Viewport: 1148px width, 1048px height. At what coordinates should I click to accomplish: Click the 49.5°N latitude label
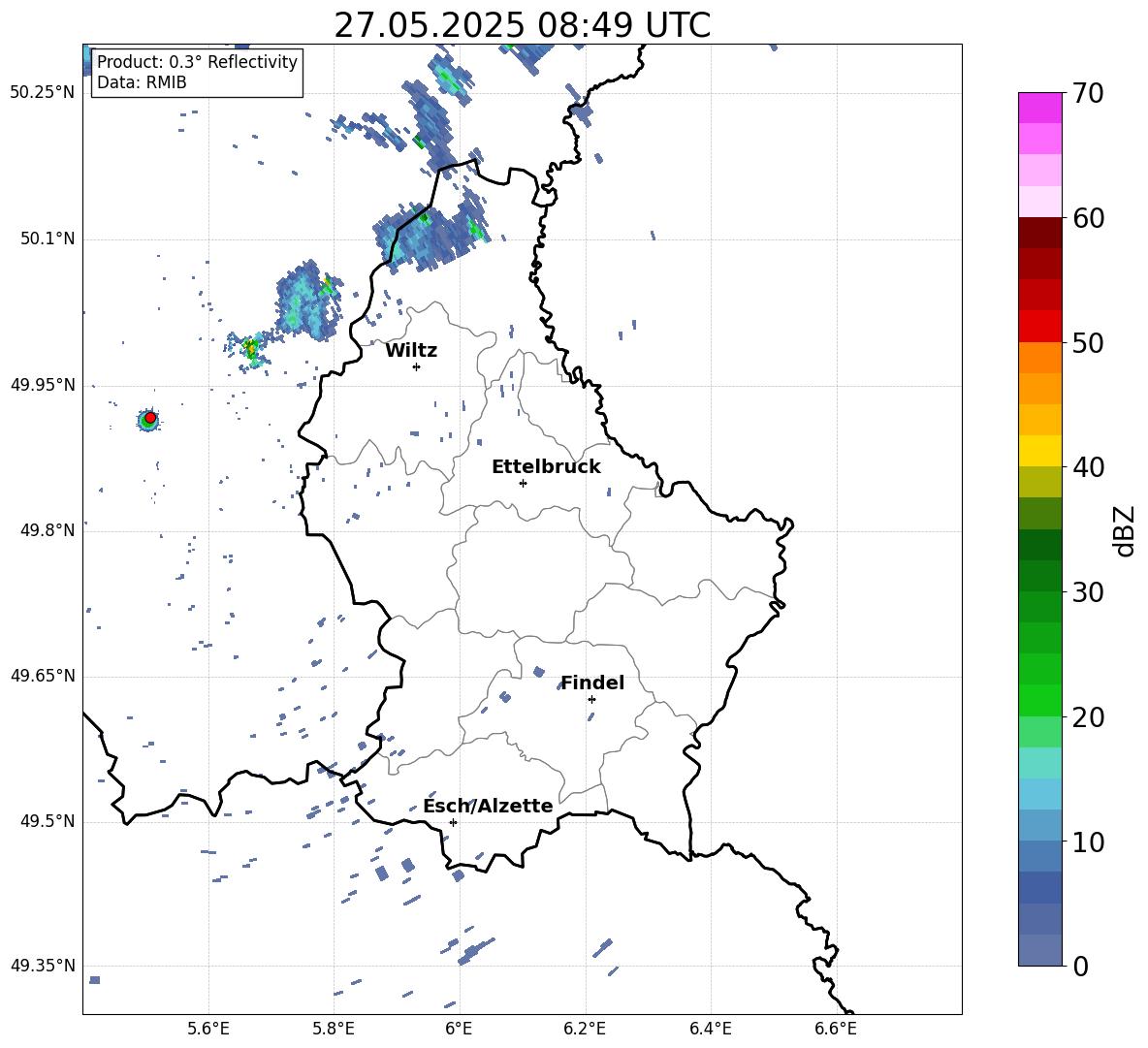coord(48,821)
